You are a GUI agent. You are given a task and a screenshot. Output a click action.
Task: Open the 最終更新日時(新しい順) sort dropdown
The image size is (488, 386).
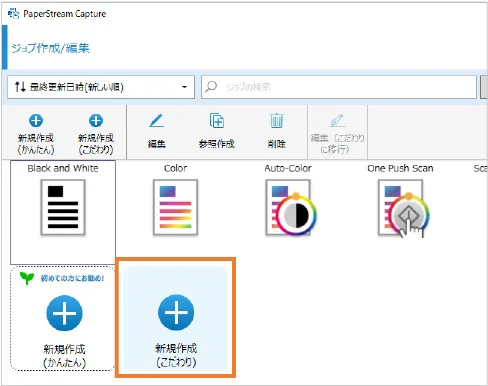[x=101, y=87]
